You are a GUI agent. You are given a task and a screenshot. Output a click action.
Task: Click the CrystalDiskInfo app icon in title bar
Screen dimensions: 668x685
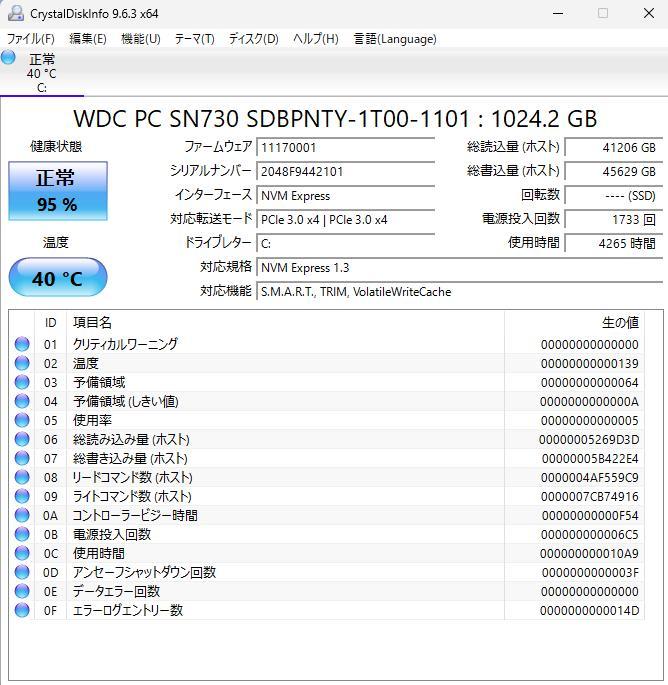[x=16, y=14]
